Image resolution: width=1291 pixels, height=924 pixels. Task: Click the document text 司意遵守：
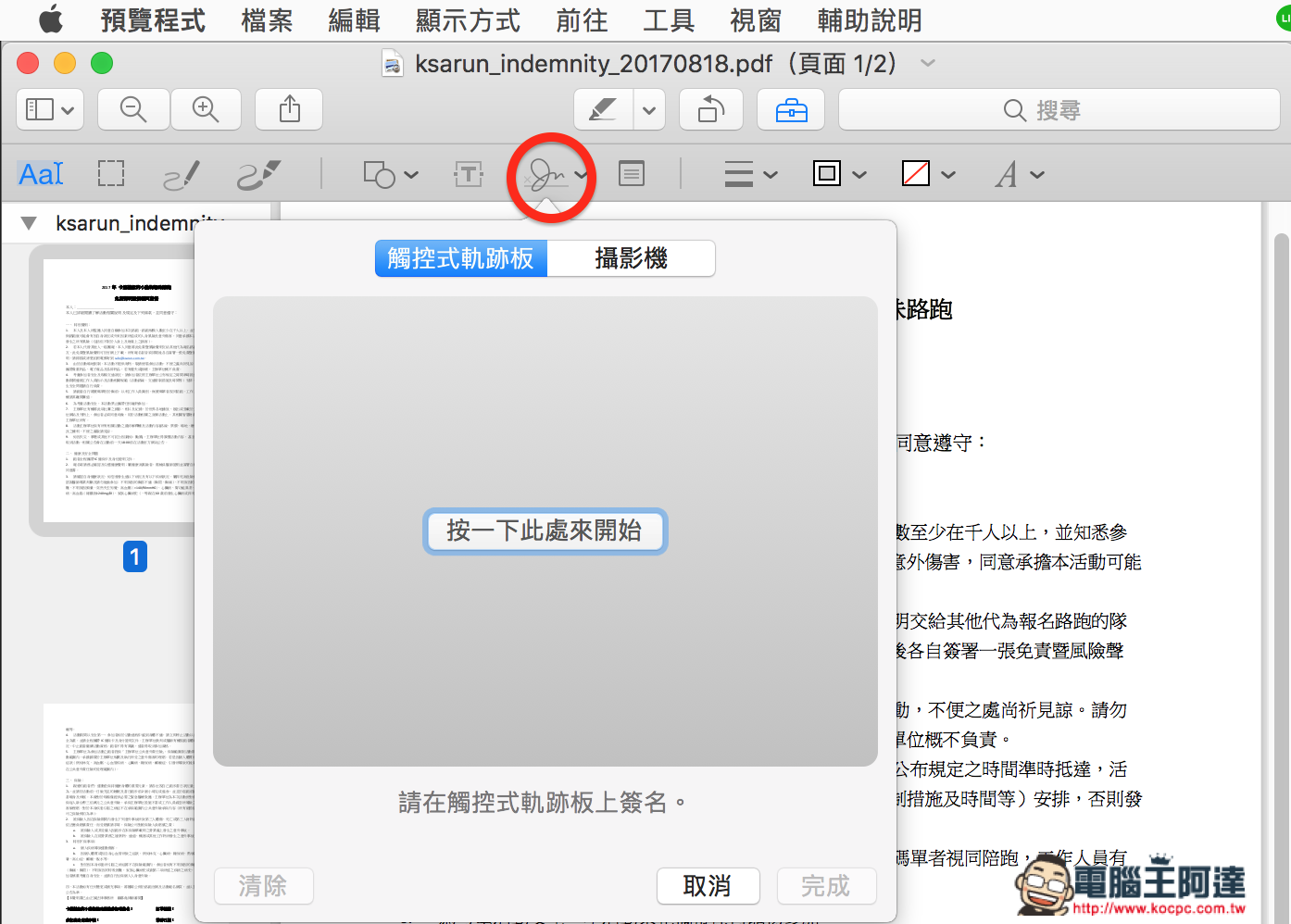click(x=943, y=443)
